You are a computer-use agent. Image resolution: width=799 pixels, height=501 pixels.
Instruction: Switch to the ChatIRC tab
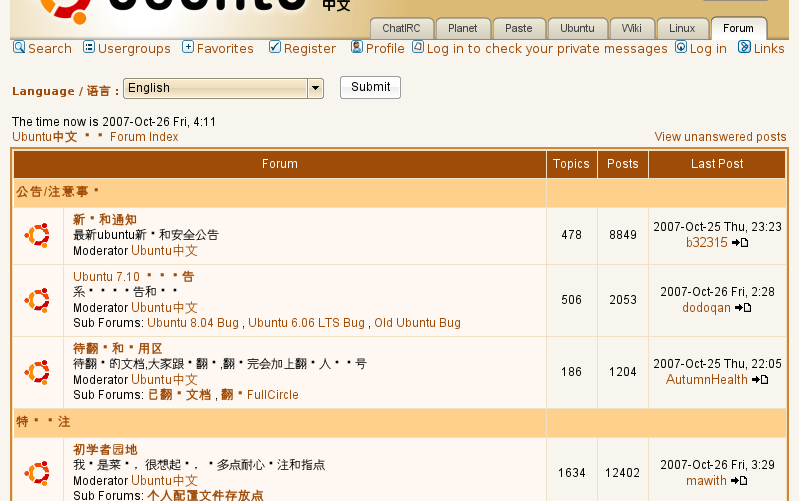coord(402,28)
